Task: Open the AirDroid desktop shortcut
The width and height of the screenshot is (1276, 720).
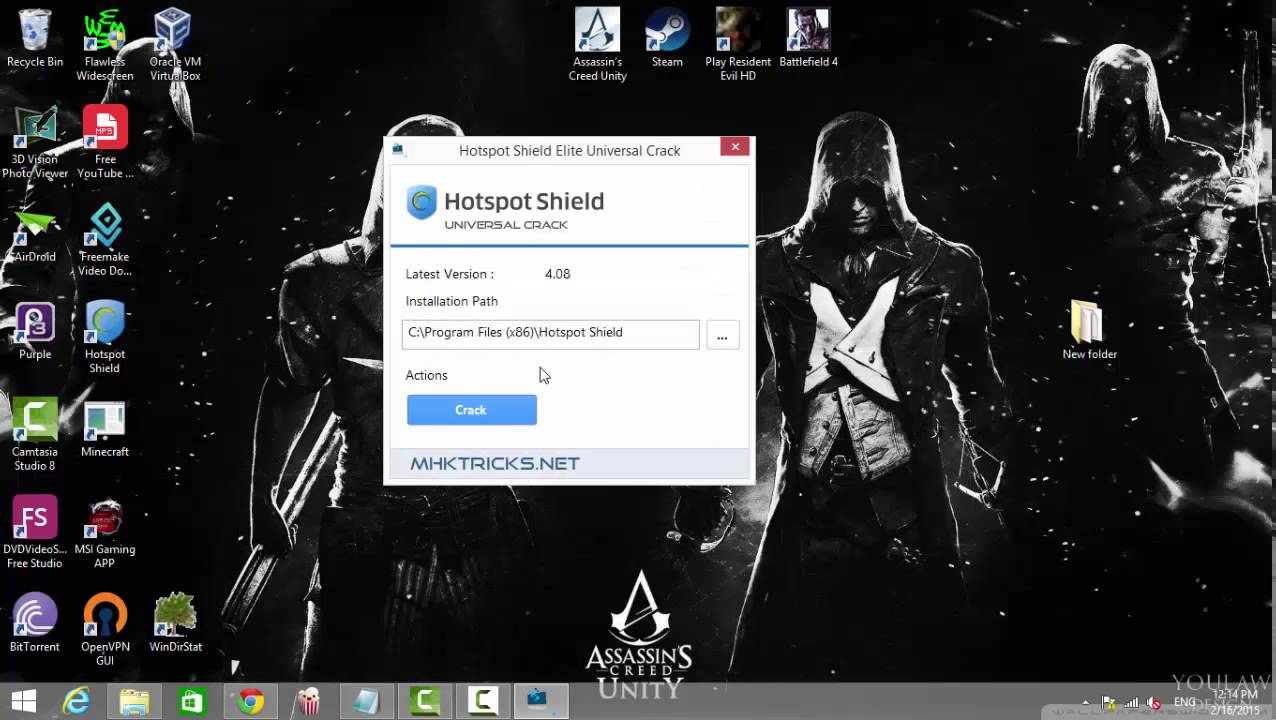Action: (x=35, y=233)
